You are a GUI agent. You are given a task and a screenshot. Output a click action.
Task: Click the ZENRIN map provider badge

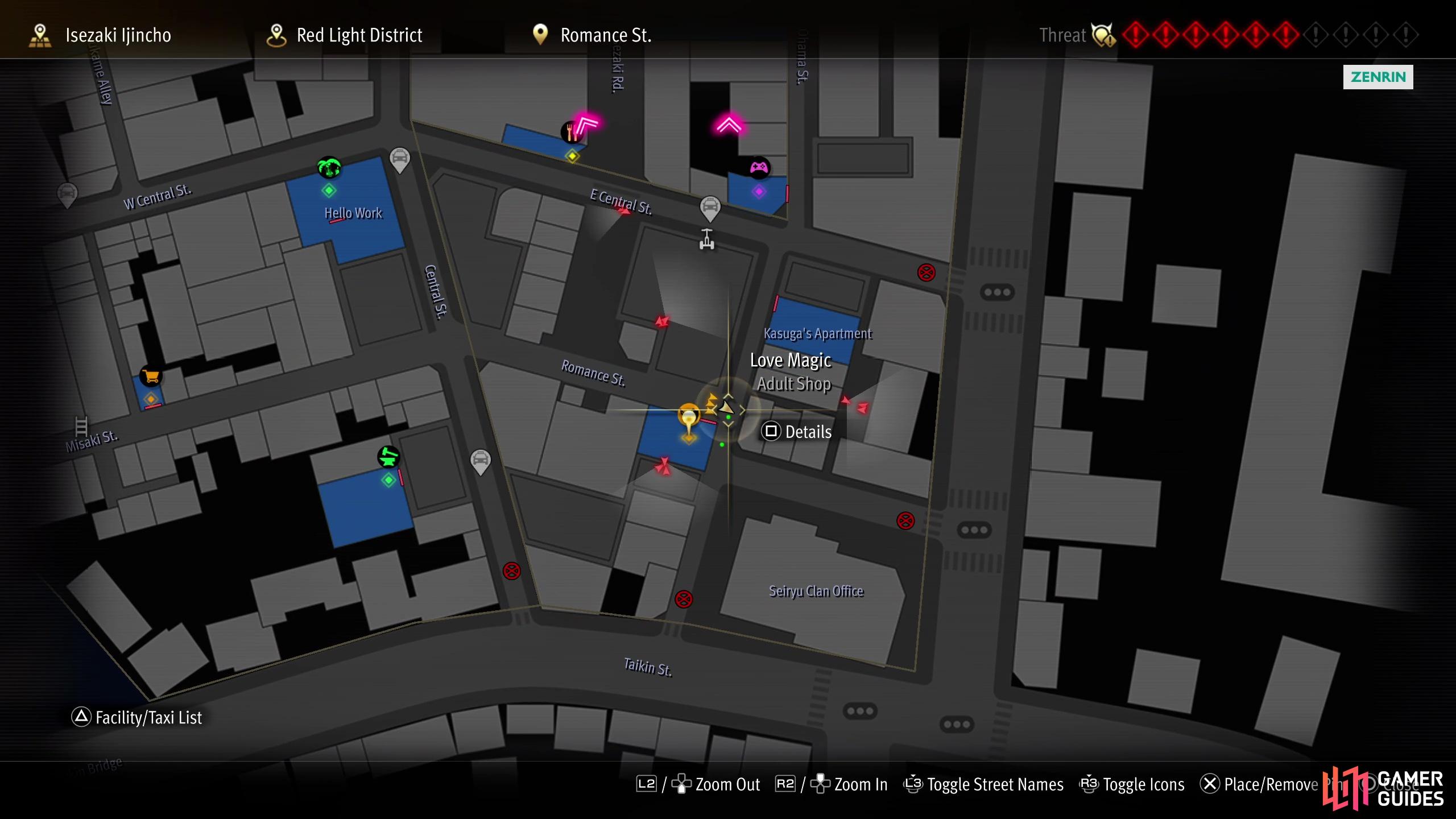pos(1378,77)
